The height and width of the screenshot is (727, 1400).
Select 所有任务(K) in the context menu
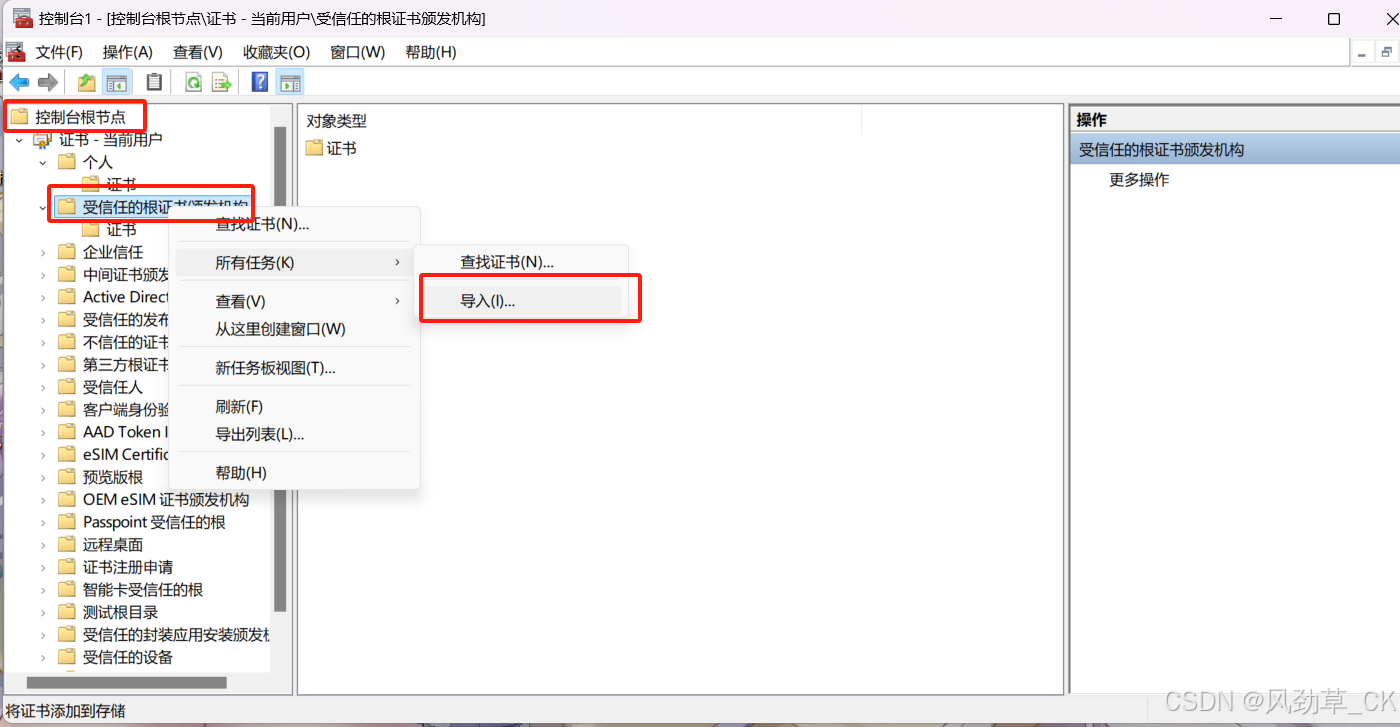[292, 262]
